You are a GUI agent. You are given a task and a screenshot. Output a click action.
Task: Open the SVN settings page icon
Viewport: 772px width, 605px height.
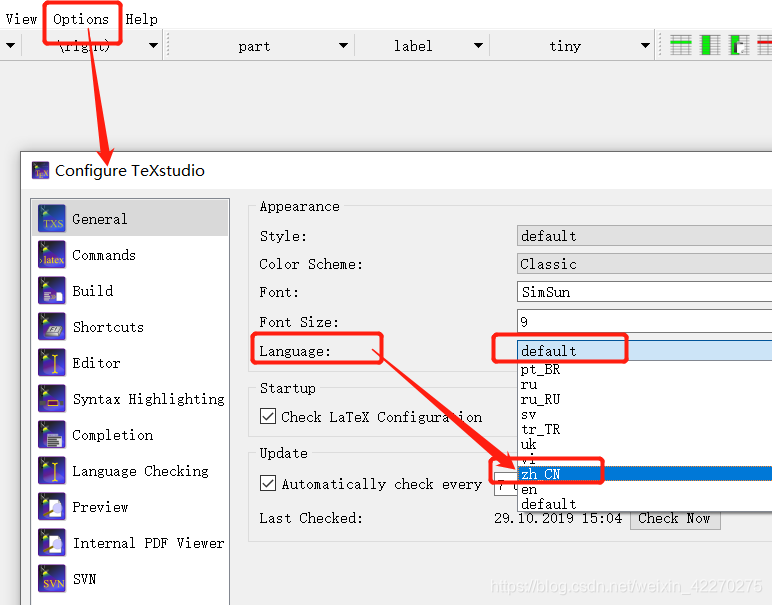[52, 578]
